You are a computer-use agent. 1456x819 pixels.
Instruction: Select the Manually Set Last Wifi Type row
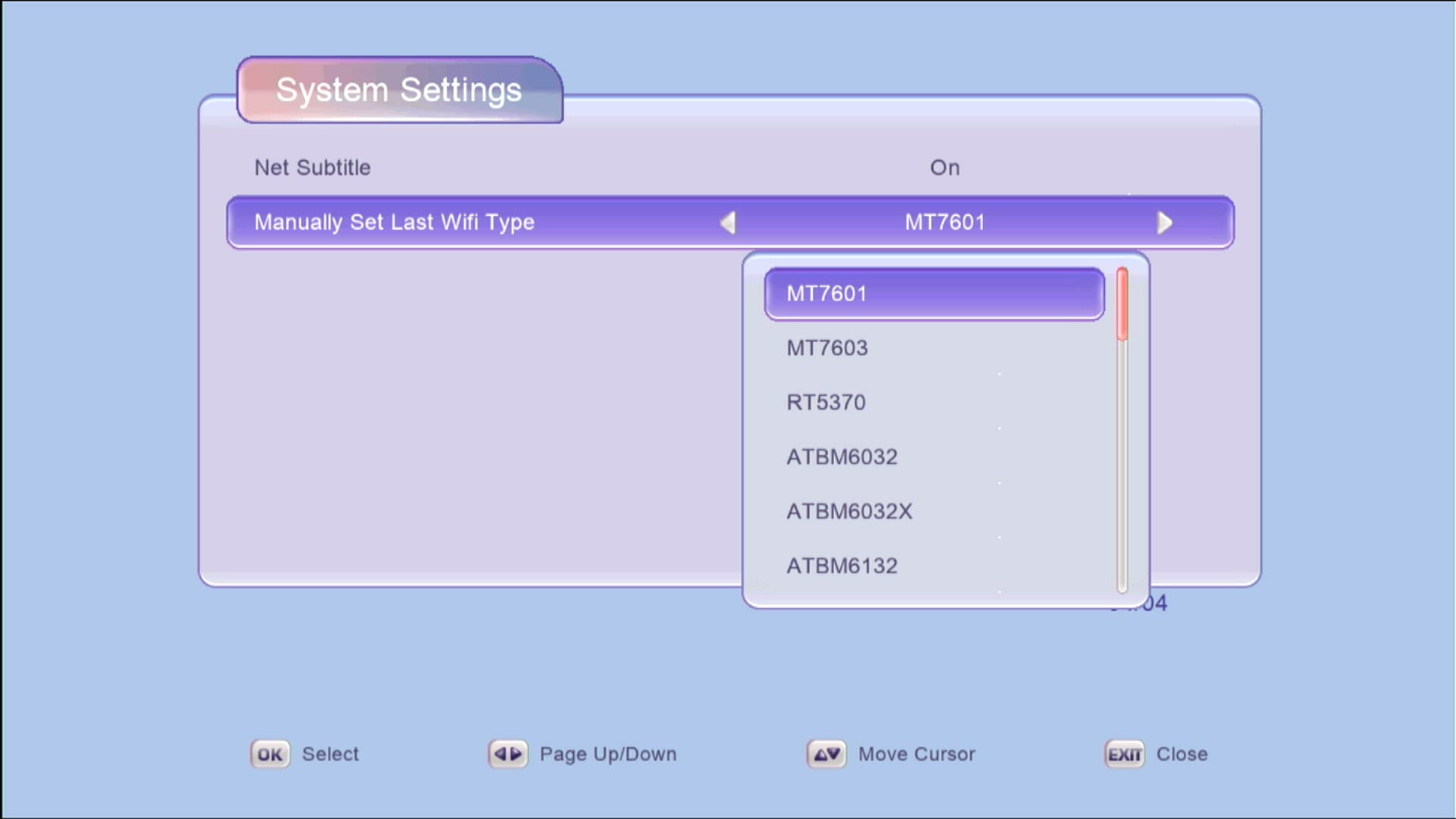click(x=394, y=222)
